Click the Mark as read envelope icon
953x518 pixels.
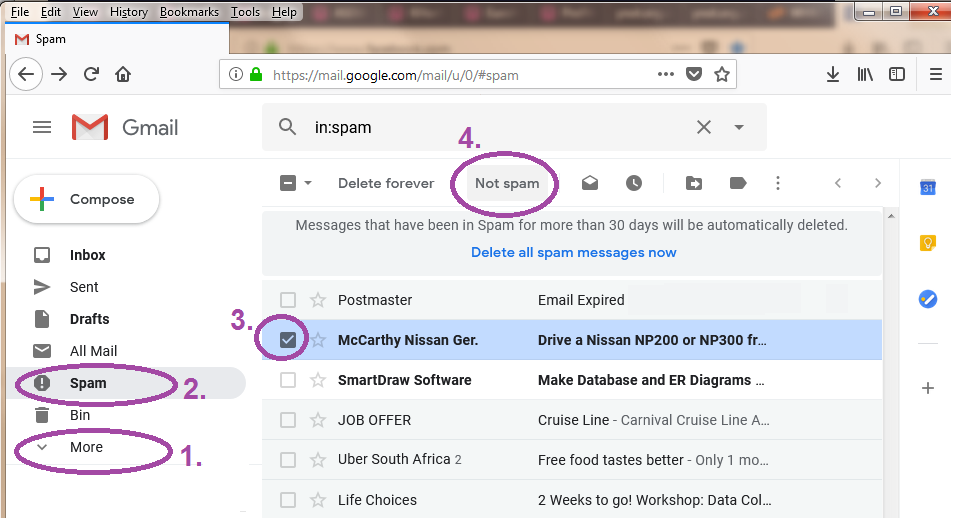590,183
